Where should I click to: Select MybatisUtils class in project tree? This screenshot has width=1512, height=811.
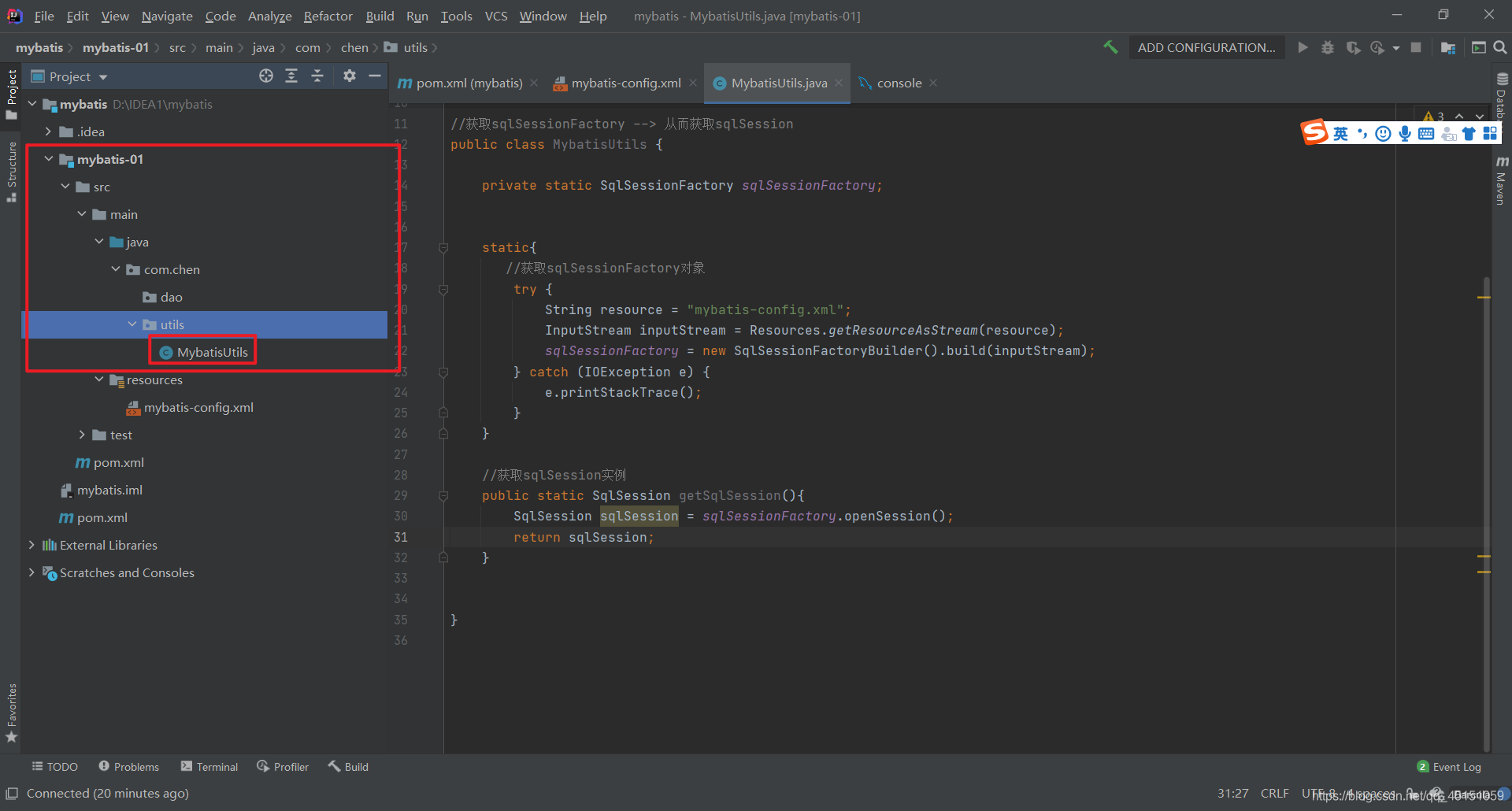point(204,352)
